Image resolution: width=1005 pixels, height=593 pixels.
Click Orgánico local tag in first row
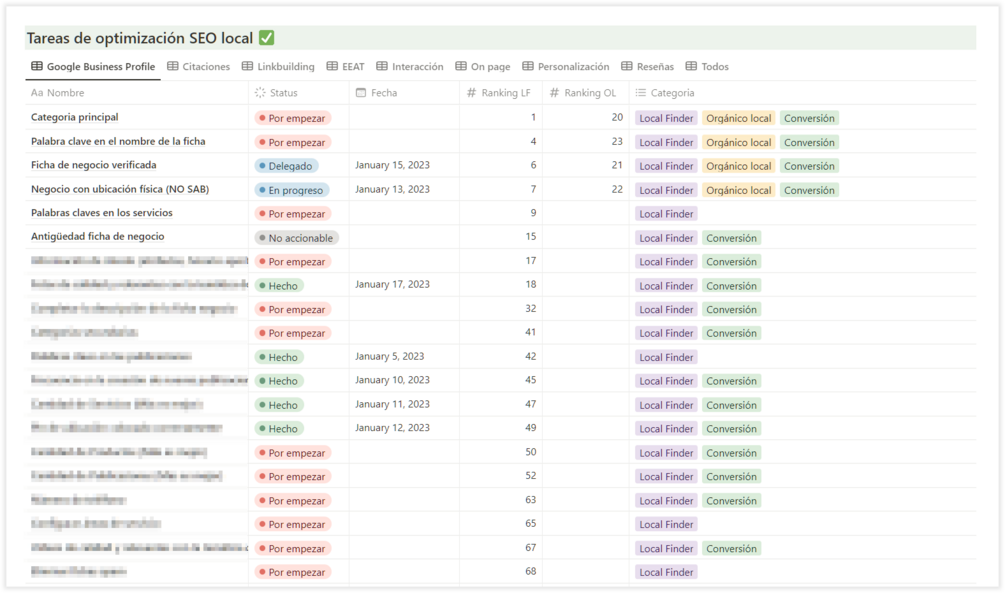tap(738, 118)
